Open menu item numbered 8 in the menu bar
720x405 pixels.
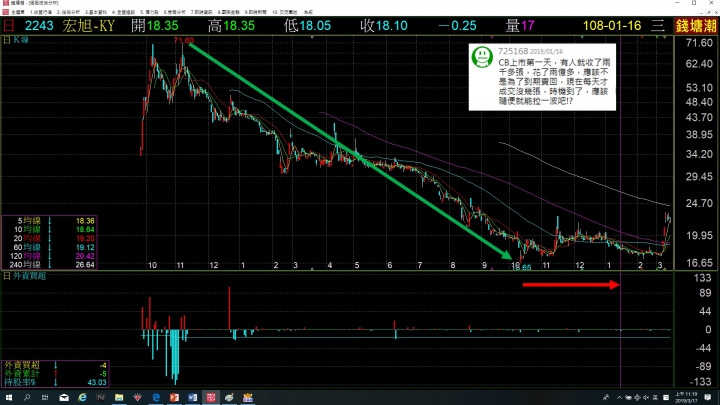(229, 12)
